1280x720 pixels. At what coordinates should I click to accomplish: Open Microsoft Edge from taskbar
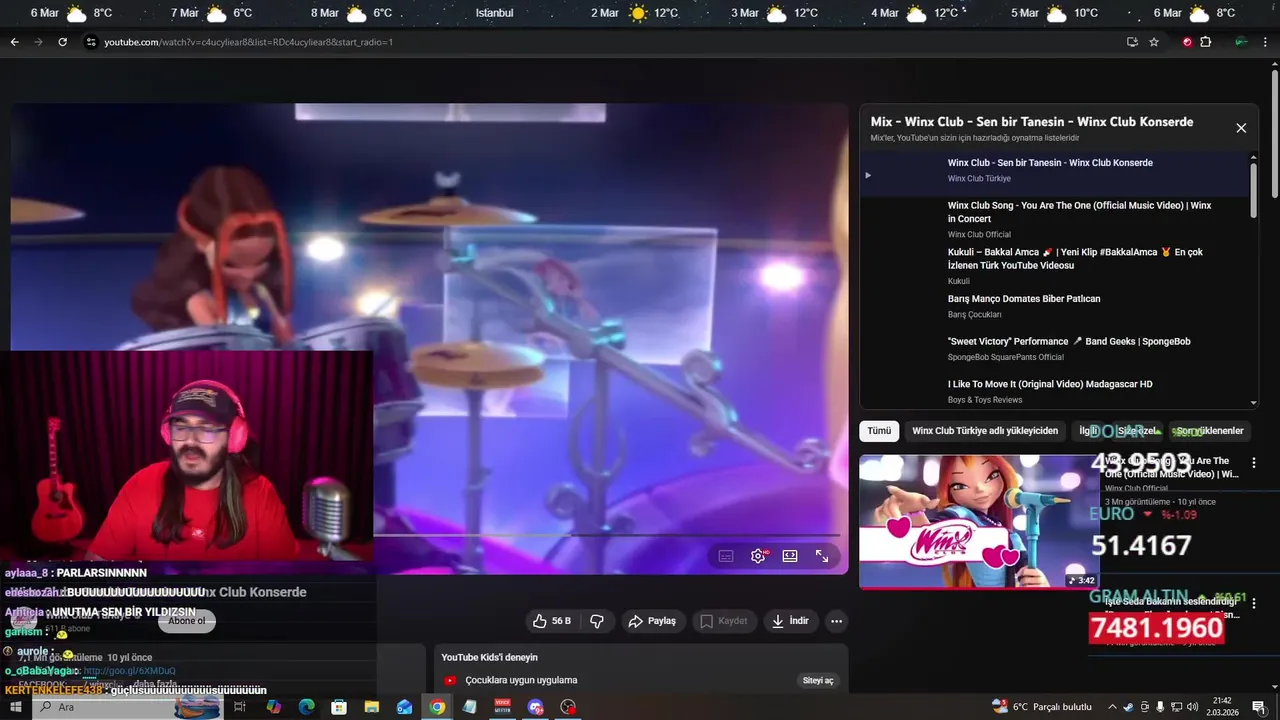[x=307, y=707]
